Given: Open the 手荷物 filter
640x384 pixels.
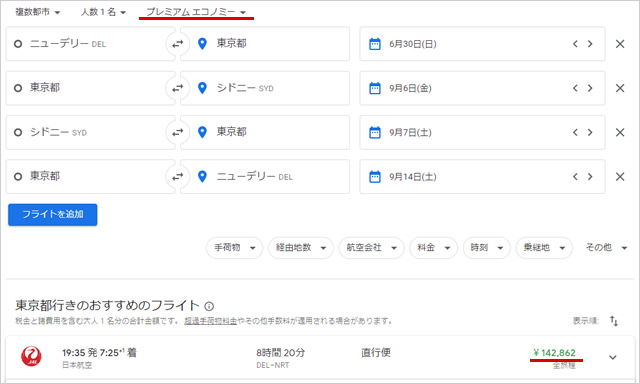Looking at the screenshot, I should tap(235, 248).
